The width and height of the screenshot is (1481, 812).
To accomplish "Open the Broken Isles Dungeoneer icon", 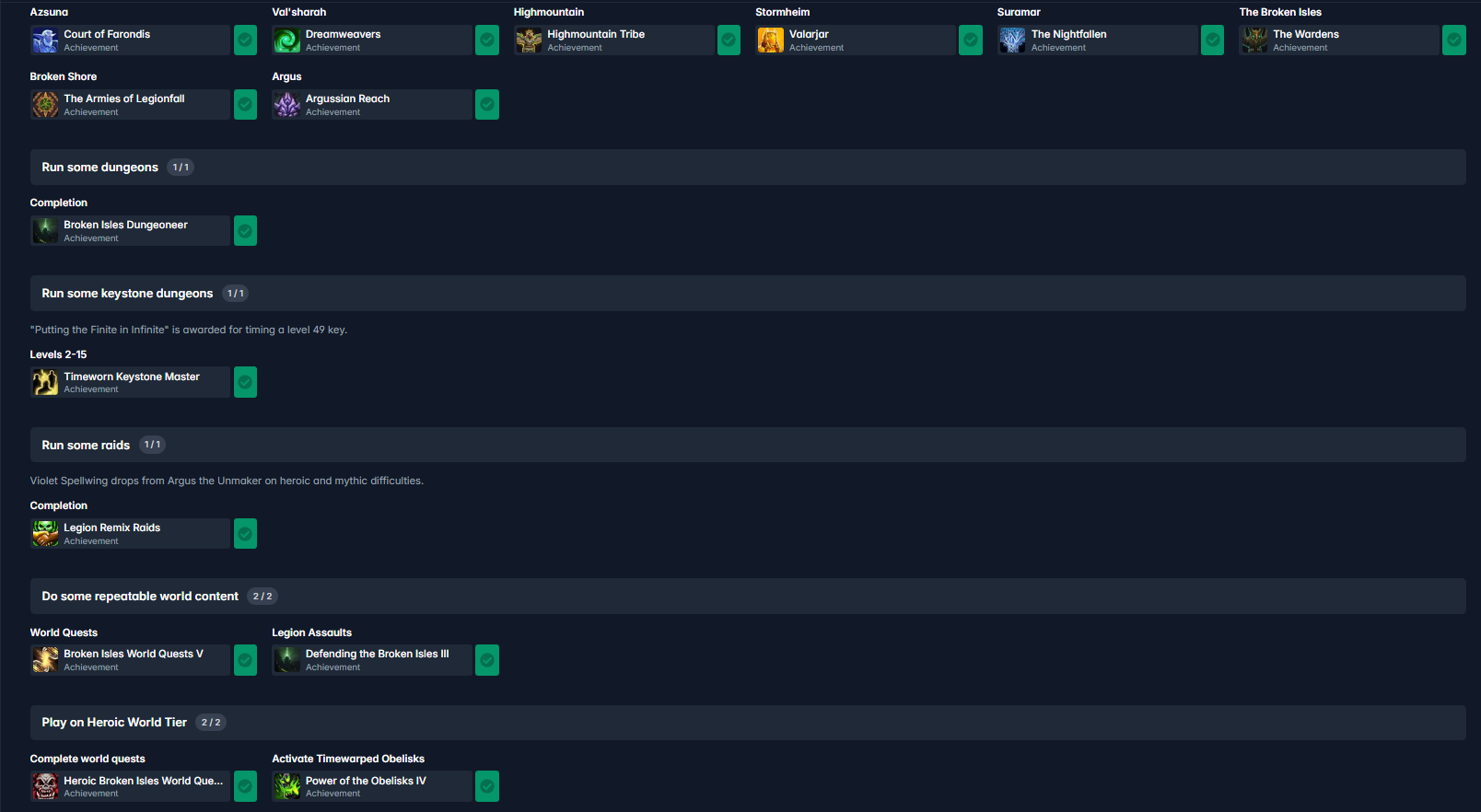I will point(45,231).
